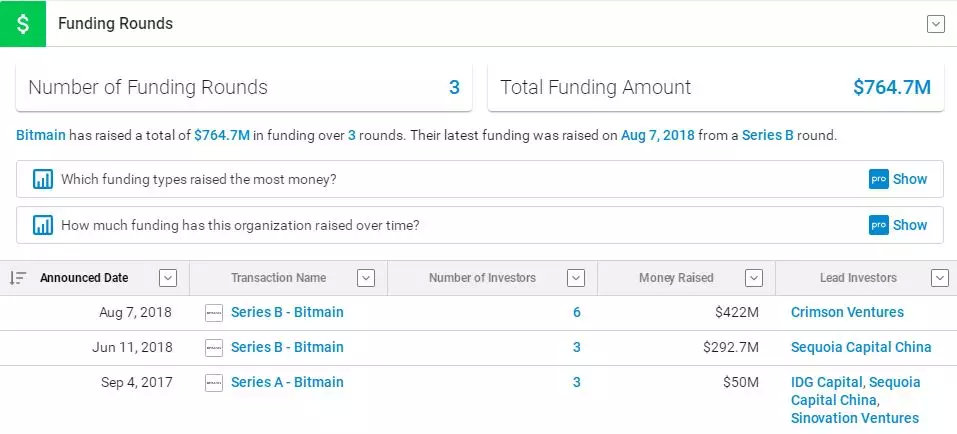Click the Sinovation Ventures link
957x434 pixels.
click(x=854, y=418)
